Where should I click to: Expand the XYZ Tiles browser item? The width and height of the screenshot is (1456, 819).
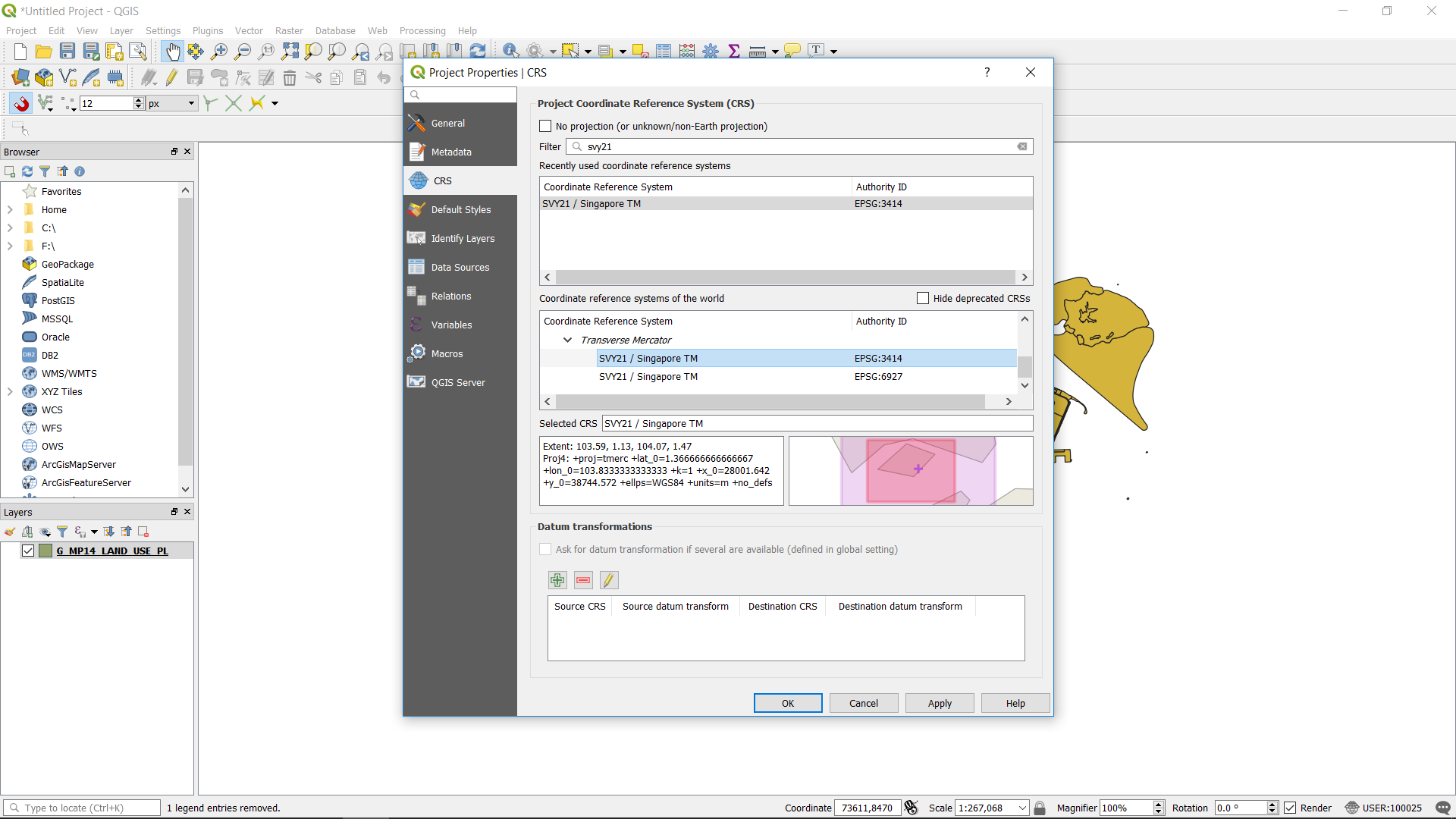pyautogui.click(x=10, y=391)
